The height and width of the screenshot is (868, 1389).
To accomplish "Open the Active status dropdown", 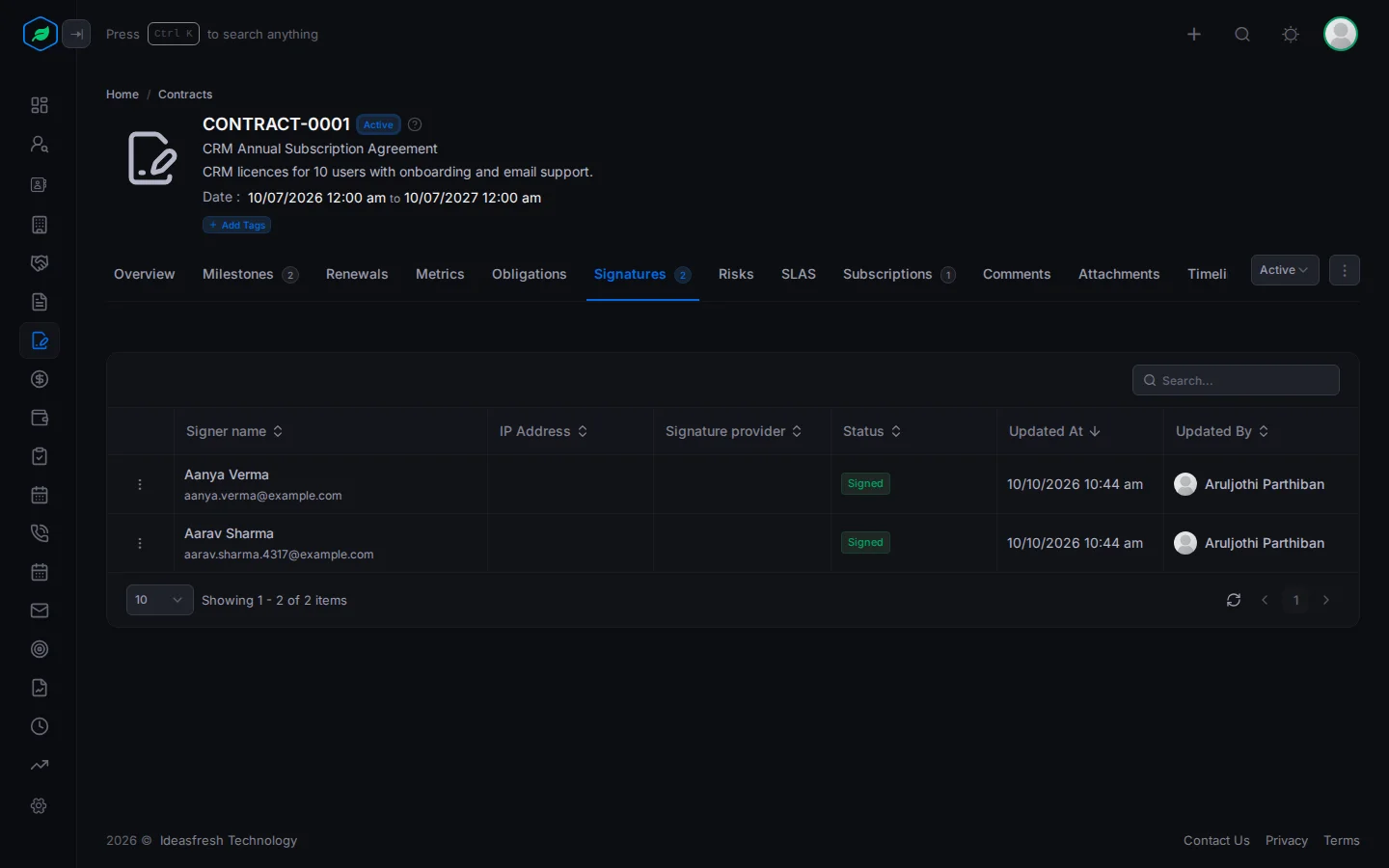I will (1285, 270).
